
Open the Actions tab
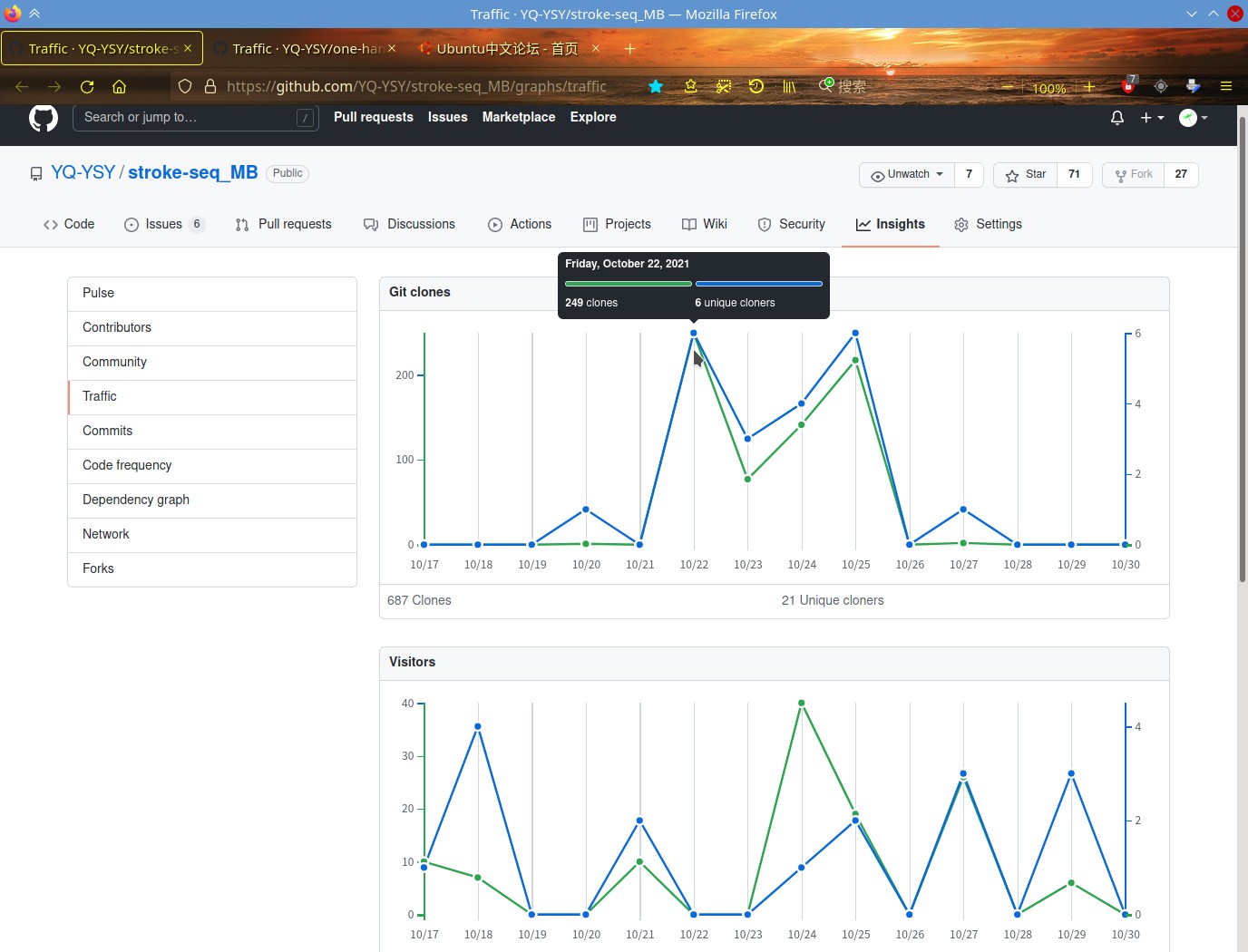[520, 224]
